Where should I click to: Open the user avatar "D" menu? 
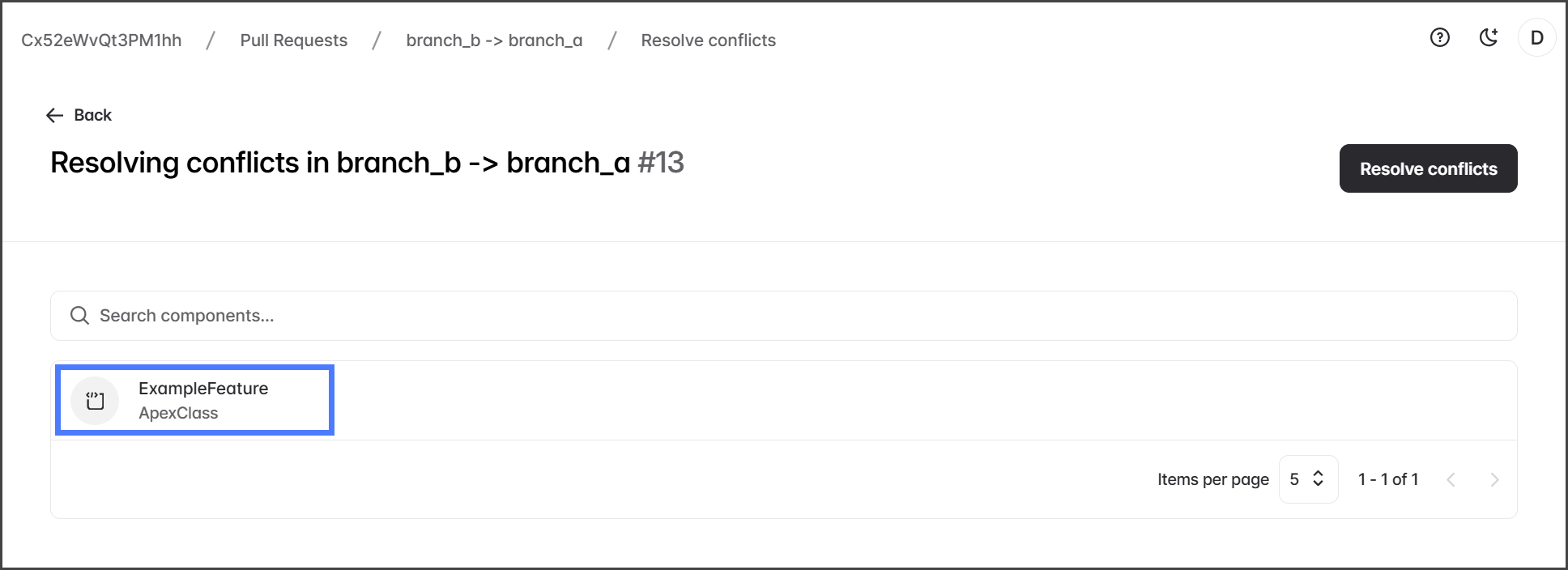[x=1536, y=38]
